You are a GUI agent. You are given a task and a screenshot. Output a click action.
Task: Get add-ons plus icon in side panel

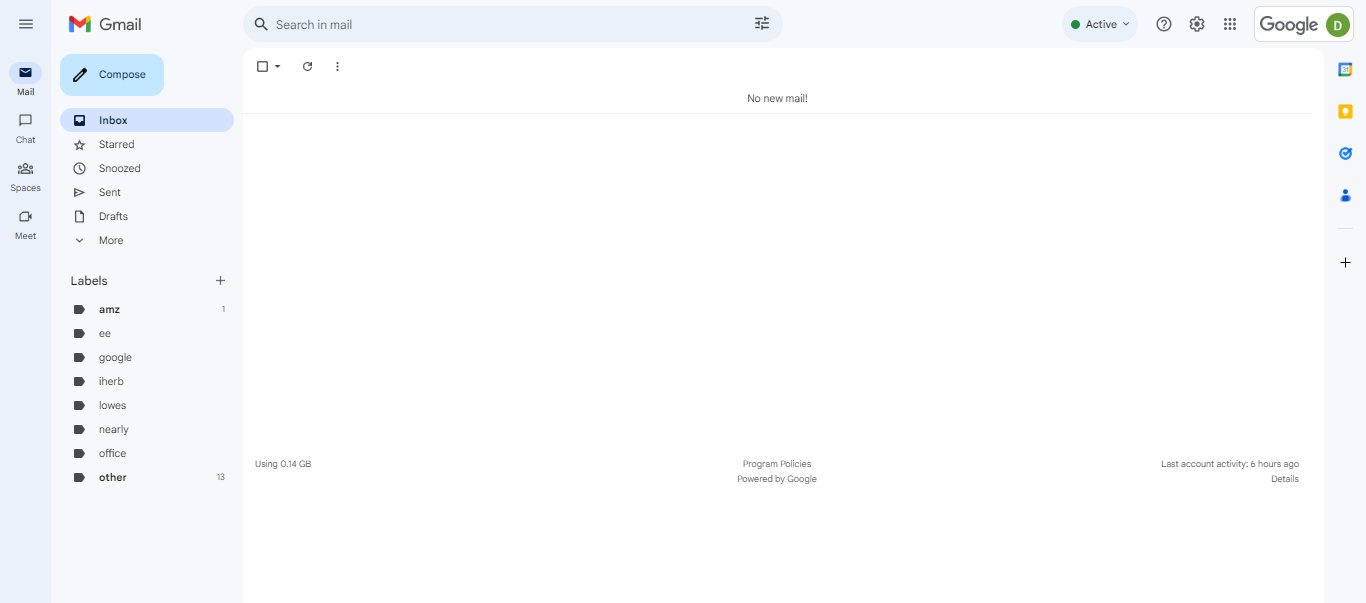(1345, 262)
